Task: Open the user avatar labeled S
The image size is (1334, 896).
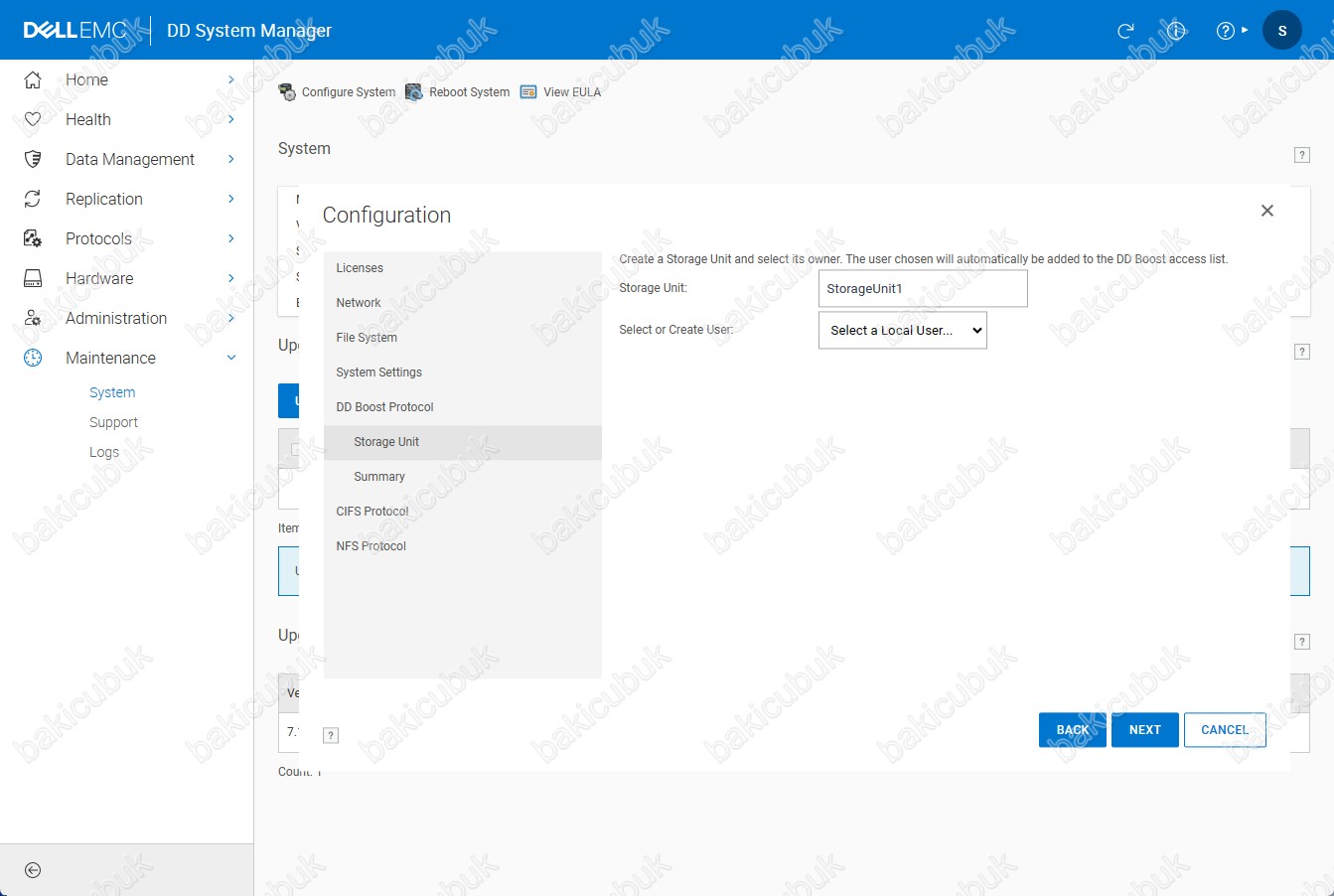Action: point(1281,31)
